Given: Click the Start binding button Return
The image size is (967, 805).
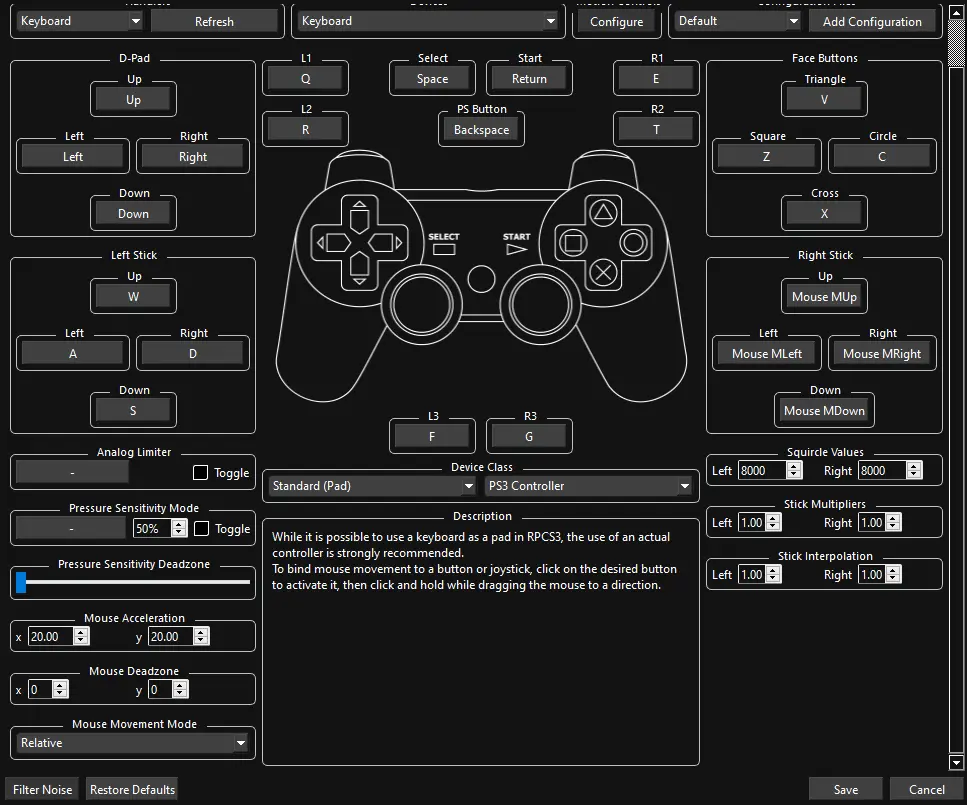Looking at the screenshot, I should point(529,79).
